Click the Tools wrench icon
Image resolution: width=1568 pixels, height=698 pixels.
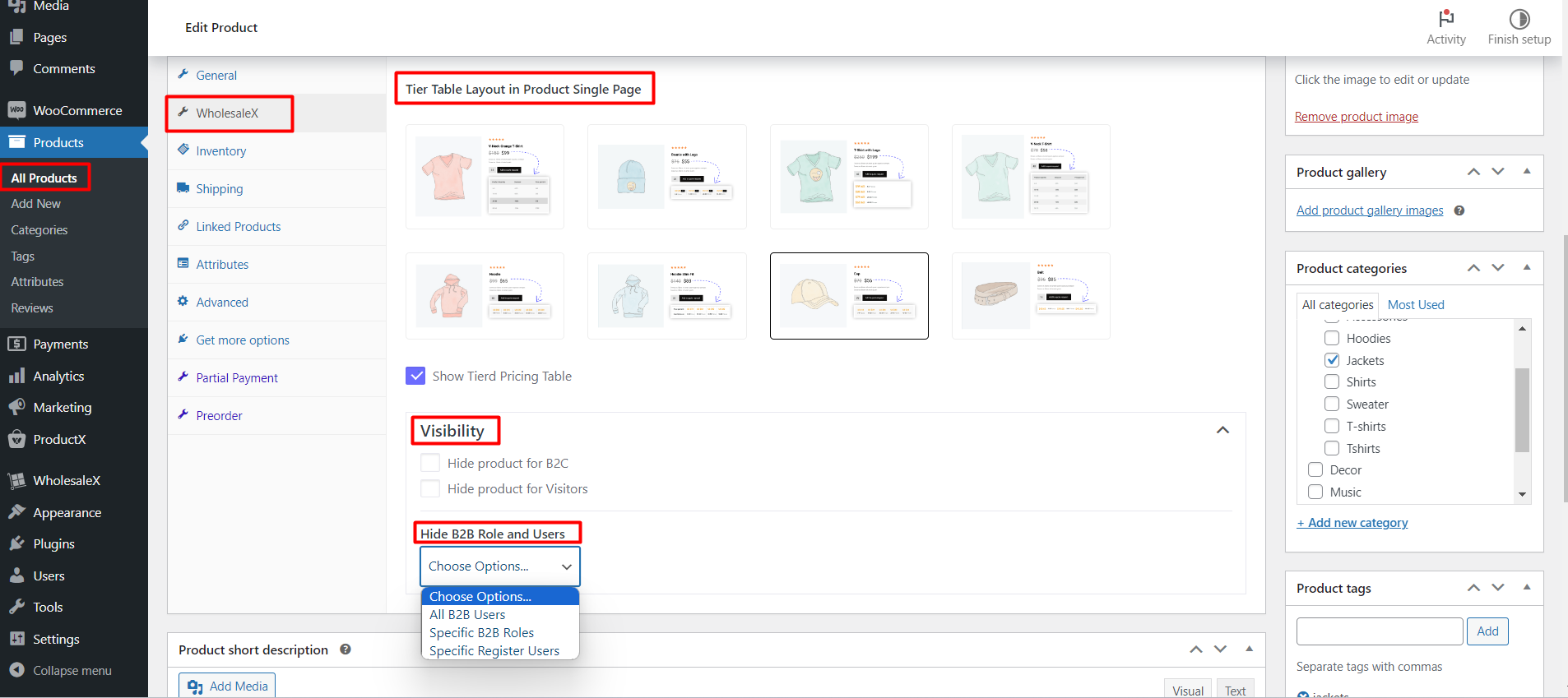16,607
